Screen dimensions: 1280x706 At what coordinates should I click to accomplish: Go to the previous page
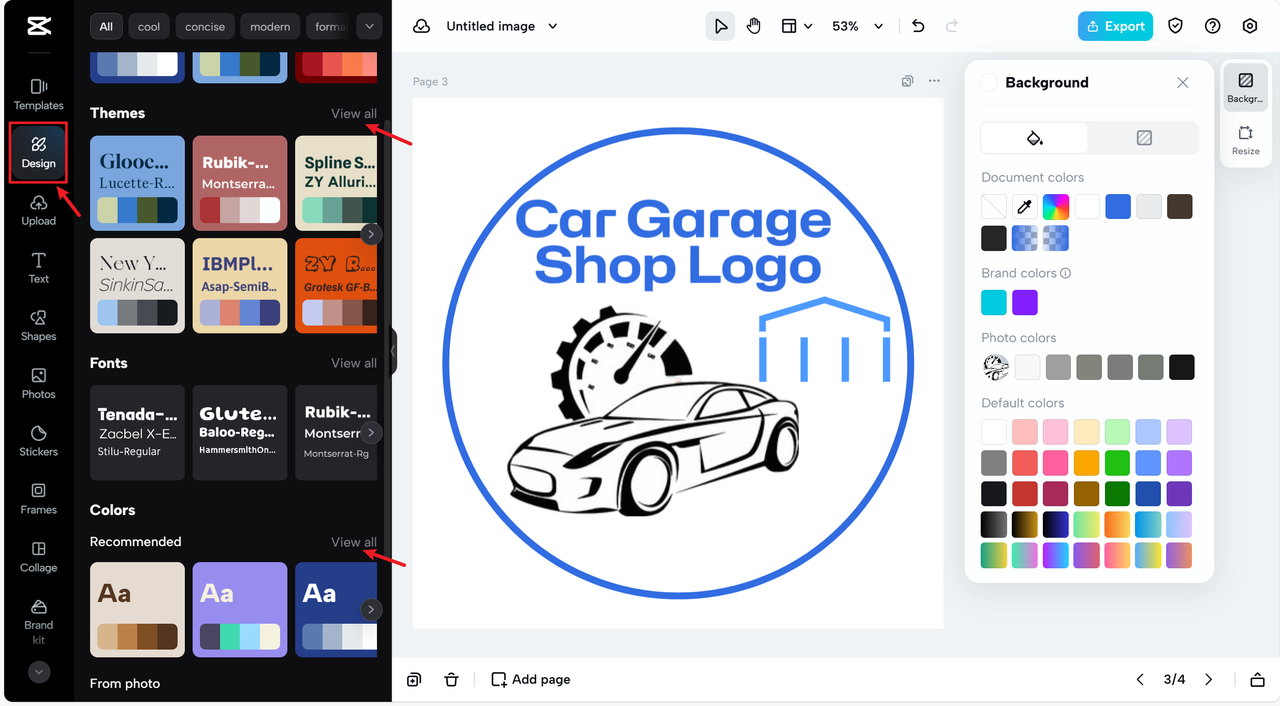click(x=1140, y=679)
